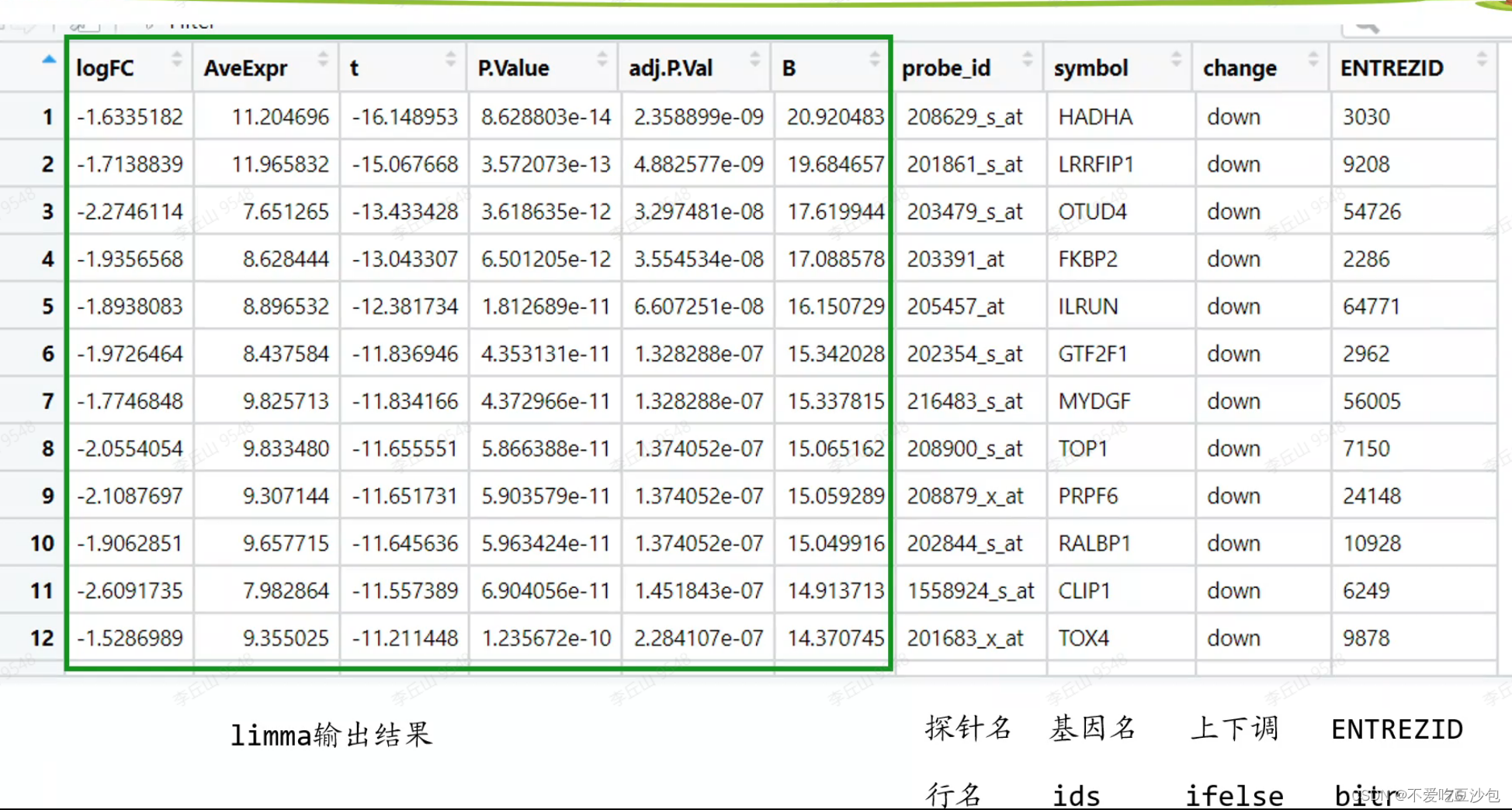Sort by probe_id column arrows
The width and height of the screenshot is (1512, 810).
coord(1028,59)
